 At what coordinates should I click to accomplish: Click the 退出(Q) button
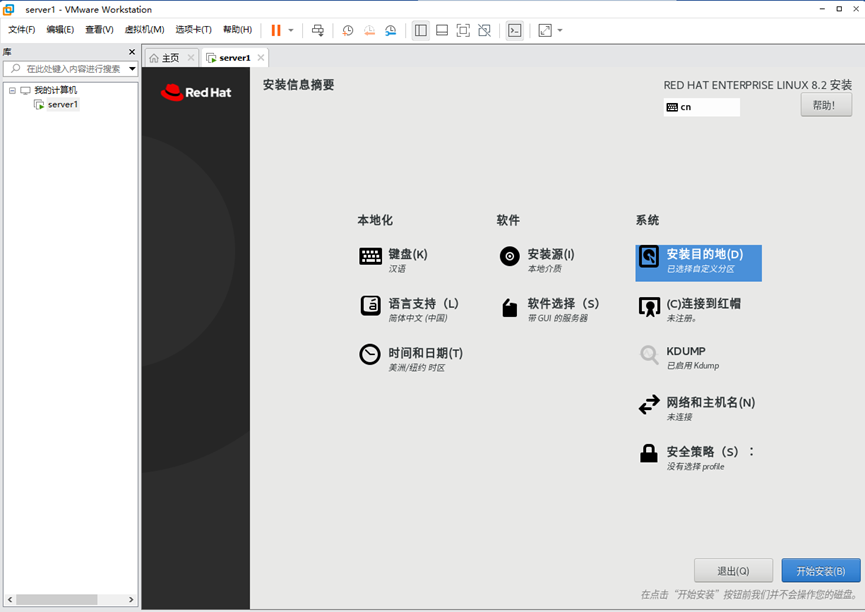pos(733,571)
